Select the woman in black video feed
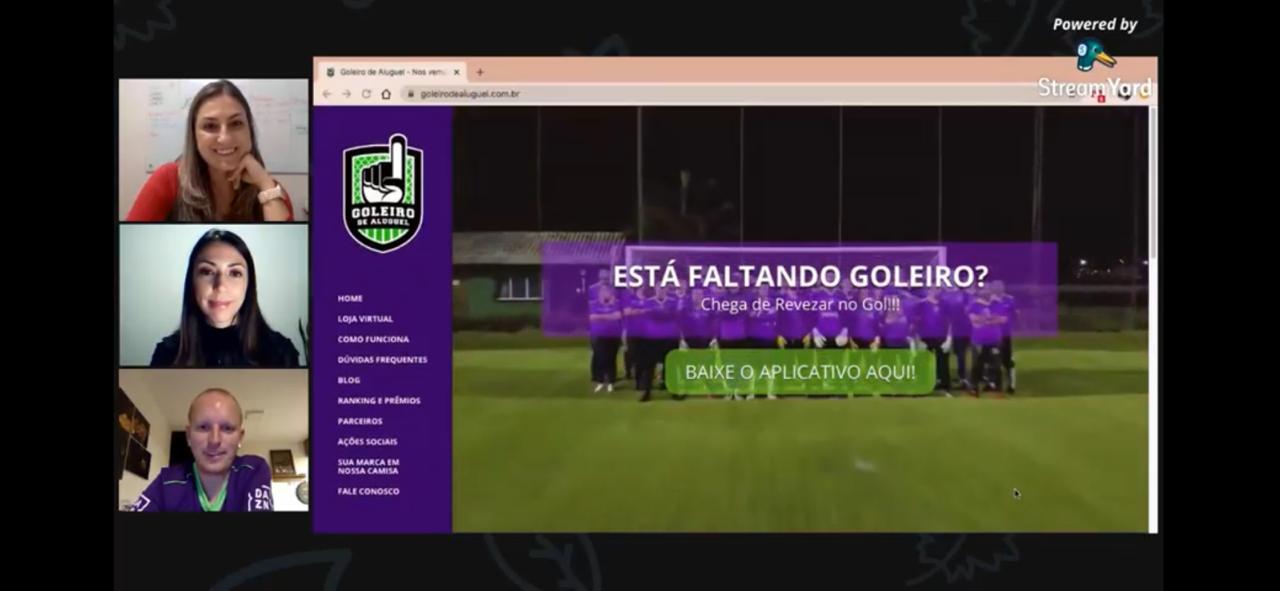 [214, 296]
